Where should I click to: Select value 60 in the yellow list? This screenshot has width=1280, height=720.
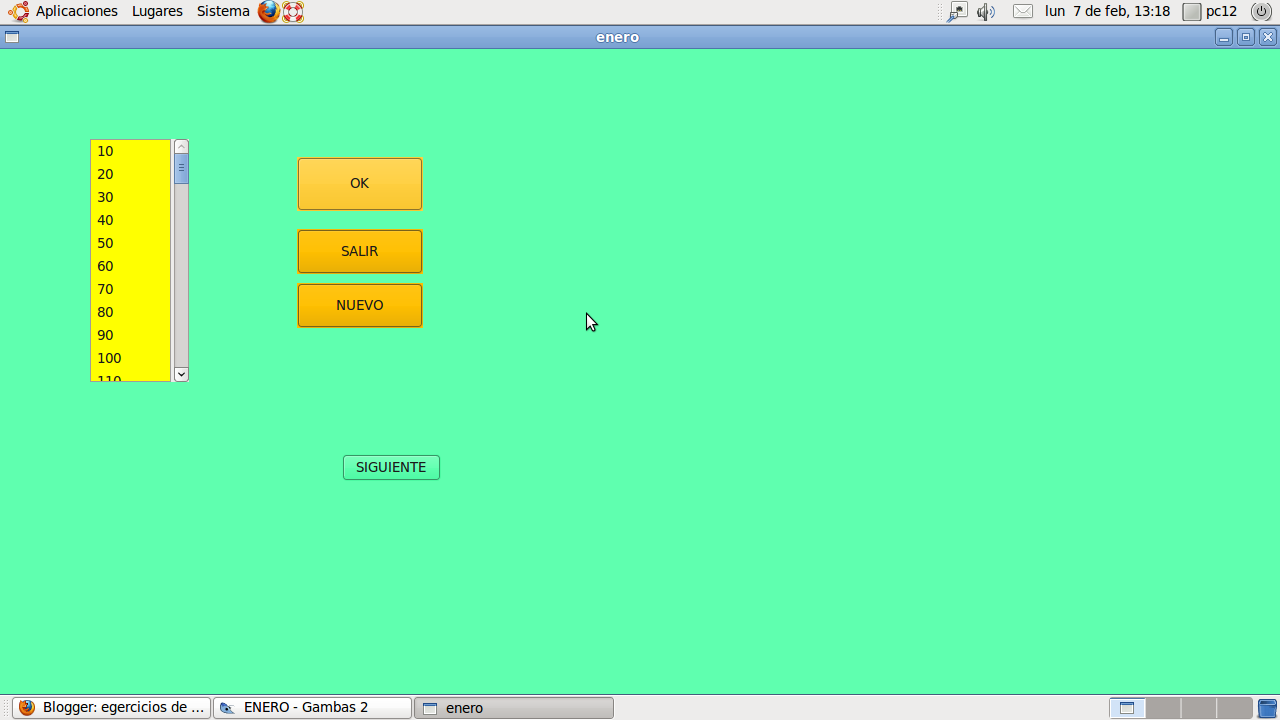tap(130, 266)
